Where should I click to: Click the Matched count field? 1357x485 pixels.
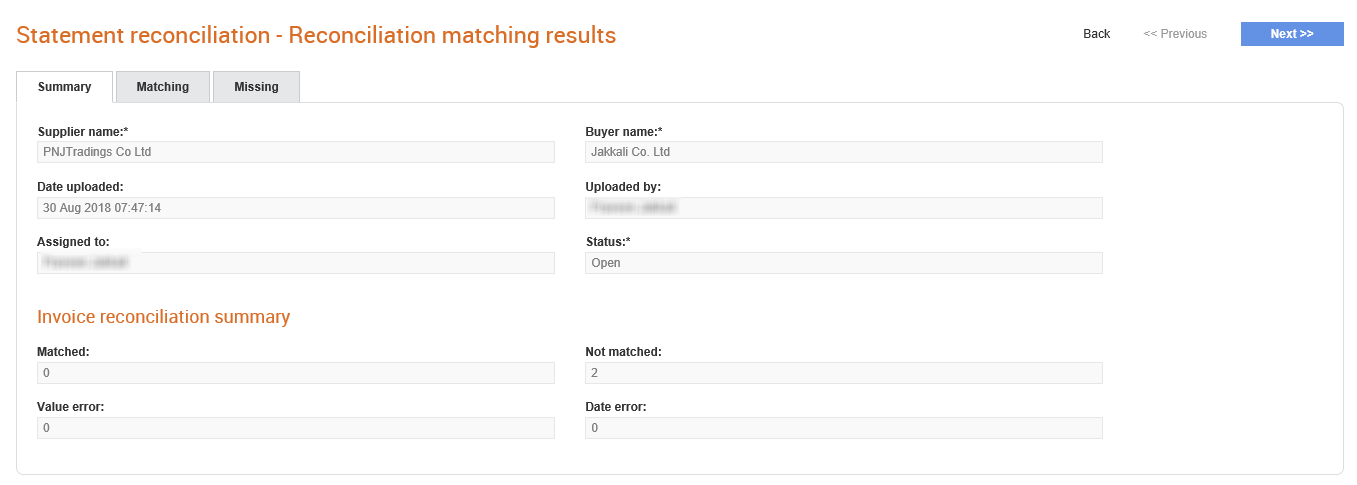pyautogui.click(x=296, y=373)
